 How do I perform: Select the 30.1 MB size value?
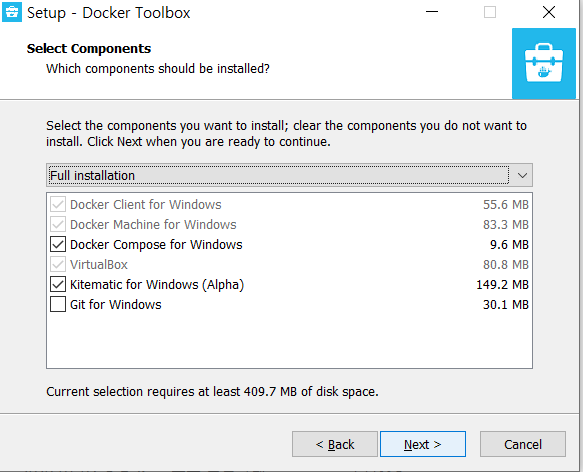tap(506, 305)
